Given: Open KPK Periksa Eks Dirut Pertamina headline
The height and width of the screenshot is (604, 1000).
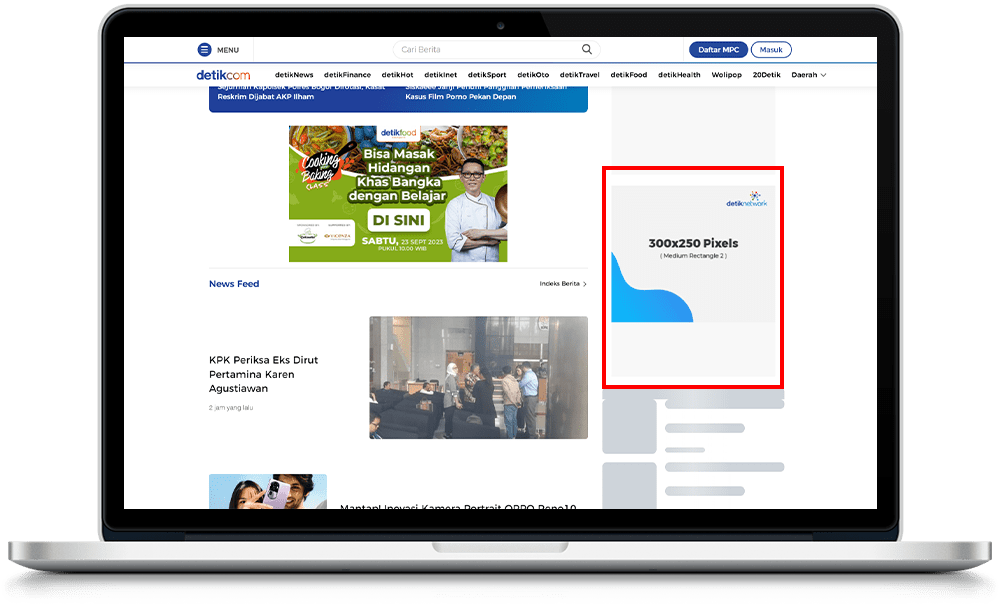Looking at the screenshot, I should click(x=263, y=373).
